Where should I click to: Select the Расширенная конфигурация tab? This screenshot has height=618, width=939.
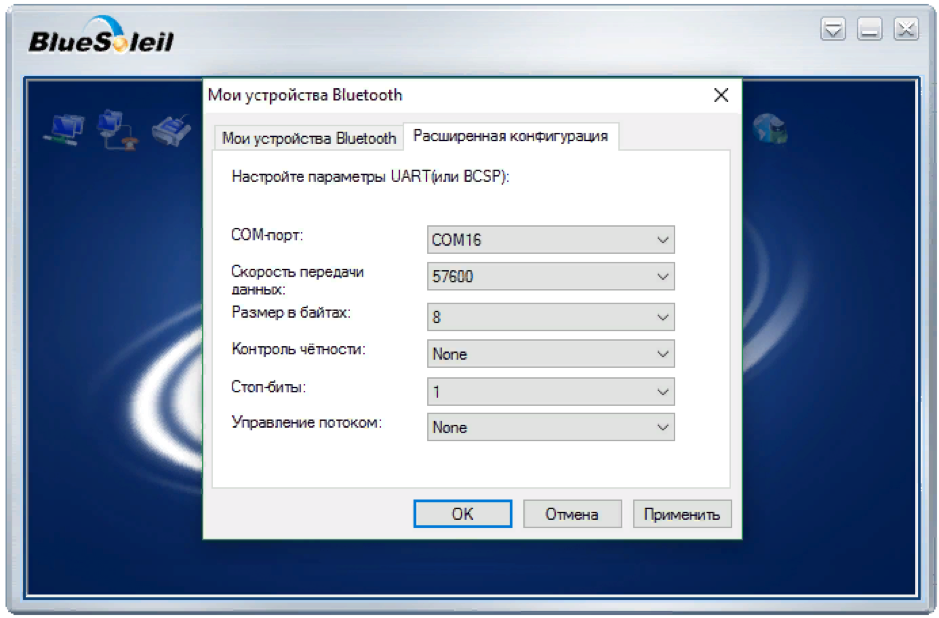tap(511, 136)
